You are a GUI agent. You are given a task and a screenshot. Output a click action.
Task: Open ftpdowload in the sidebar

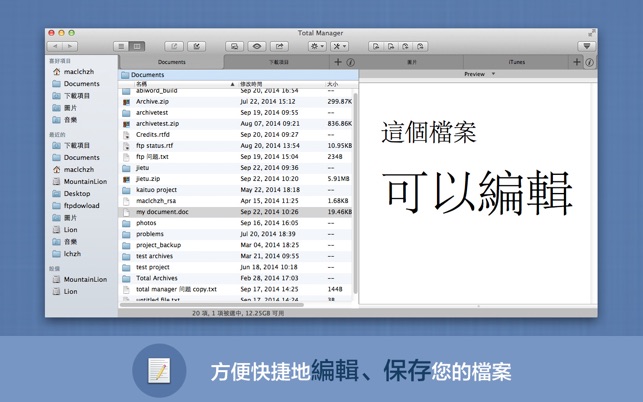[x=76, y=206]
